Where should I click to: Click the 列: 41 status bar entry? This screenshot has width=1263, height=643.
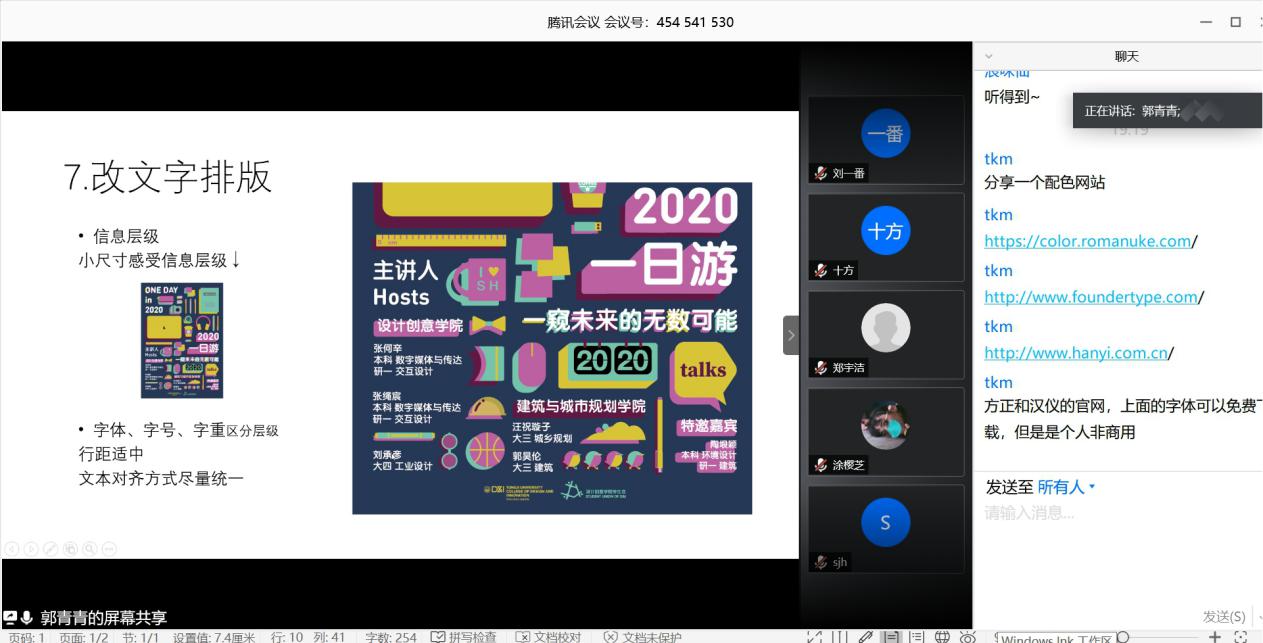point(329,637)
